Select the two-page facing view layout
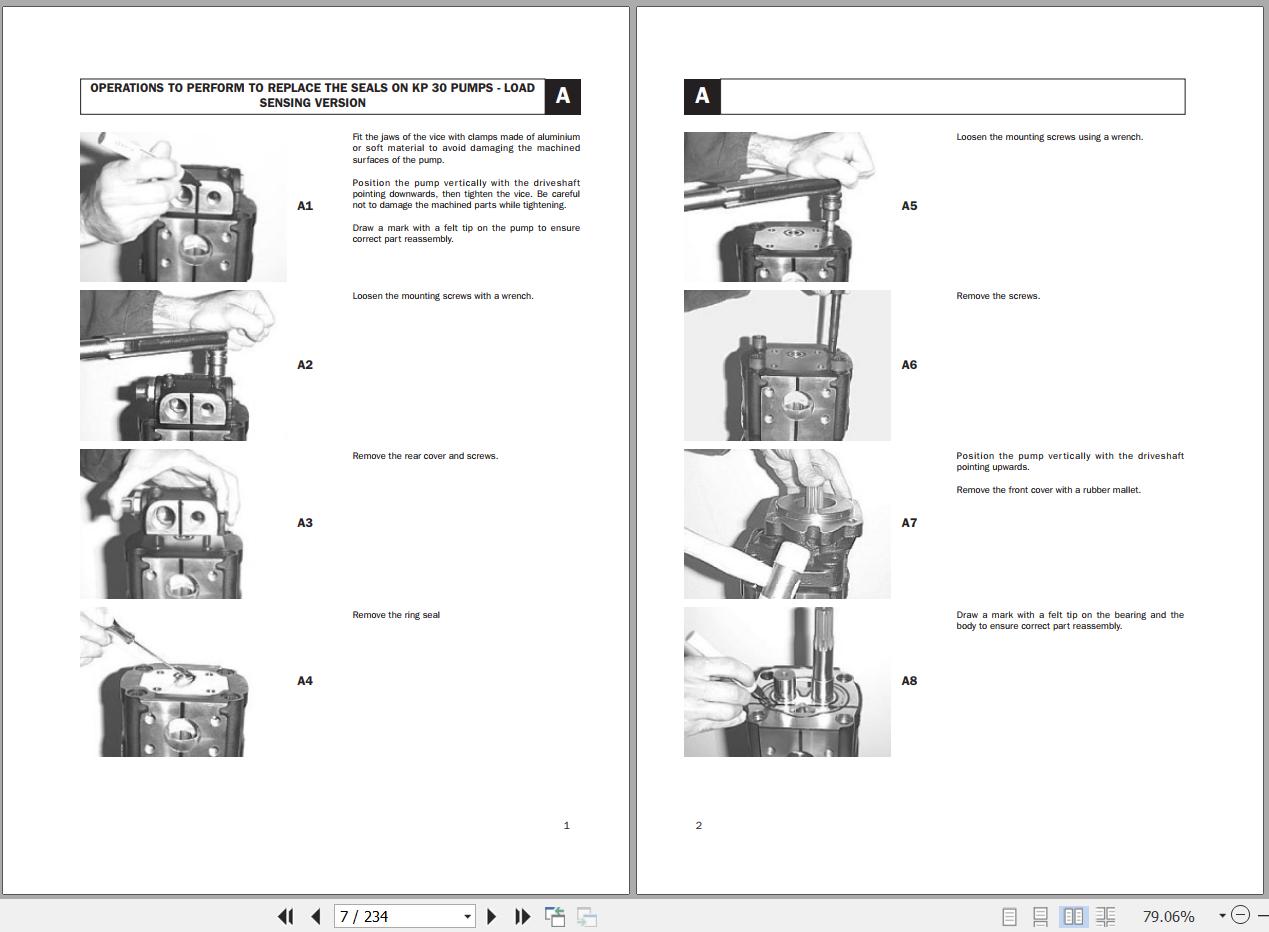This screenshot has height=932, width=1269. [1074, 916]
